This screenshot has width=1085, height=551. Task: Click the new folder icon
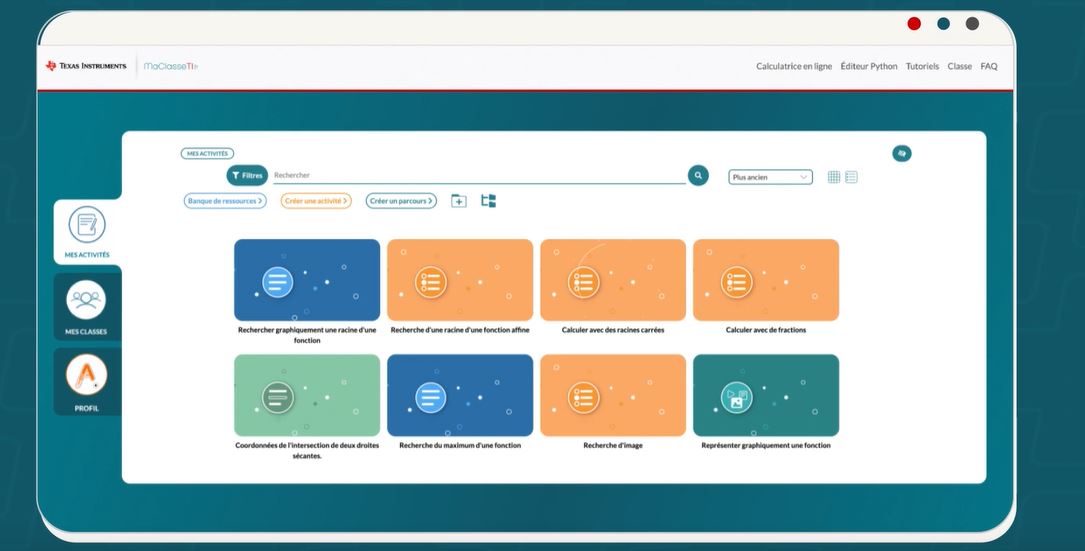point(459,201)
